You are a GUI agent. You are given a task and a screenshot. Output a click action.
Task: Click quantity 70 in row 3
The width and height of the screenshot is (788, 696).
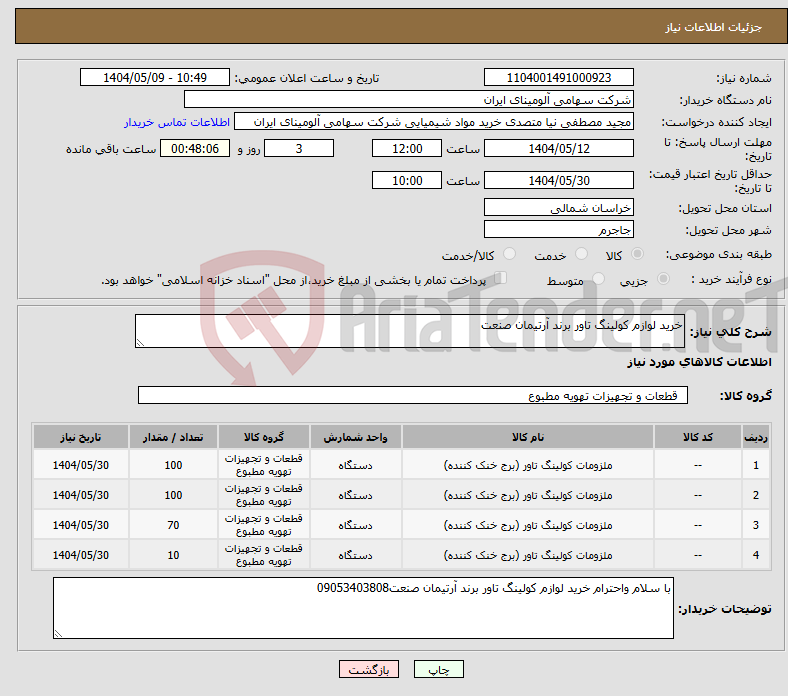[x=173, y=525]
